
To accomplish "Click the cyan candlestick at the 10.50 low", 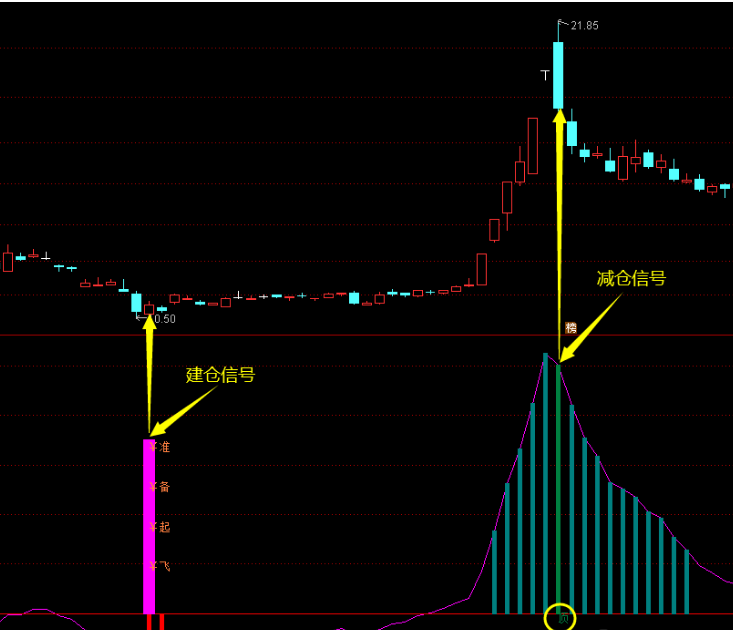I will tap(136, 302).
